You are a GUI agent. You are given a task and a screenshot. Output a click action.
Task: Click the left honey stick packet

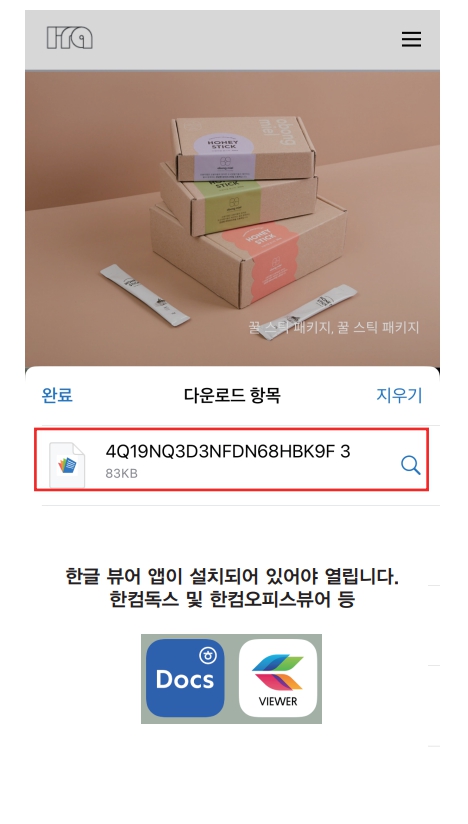144,295
